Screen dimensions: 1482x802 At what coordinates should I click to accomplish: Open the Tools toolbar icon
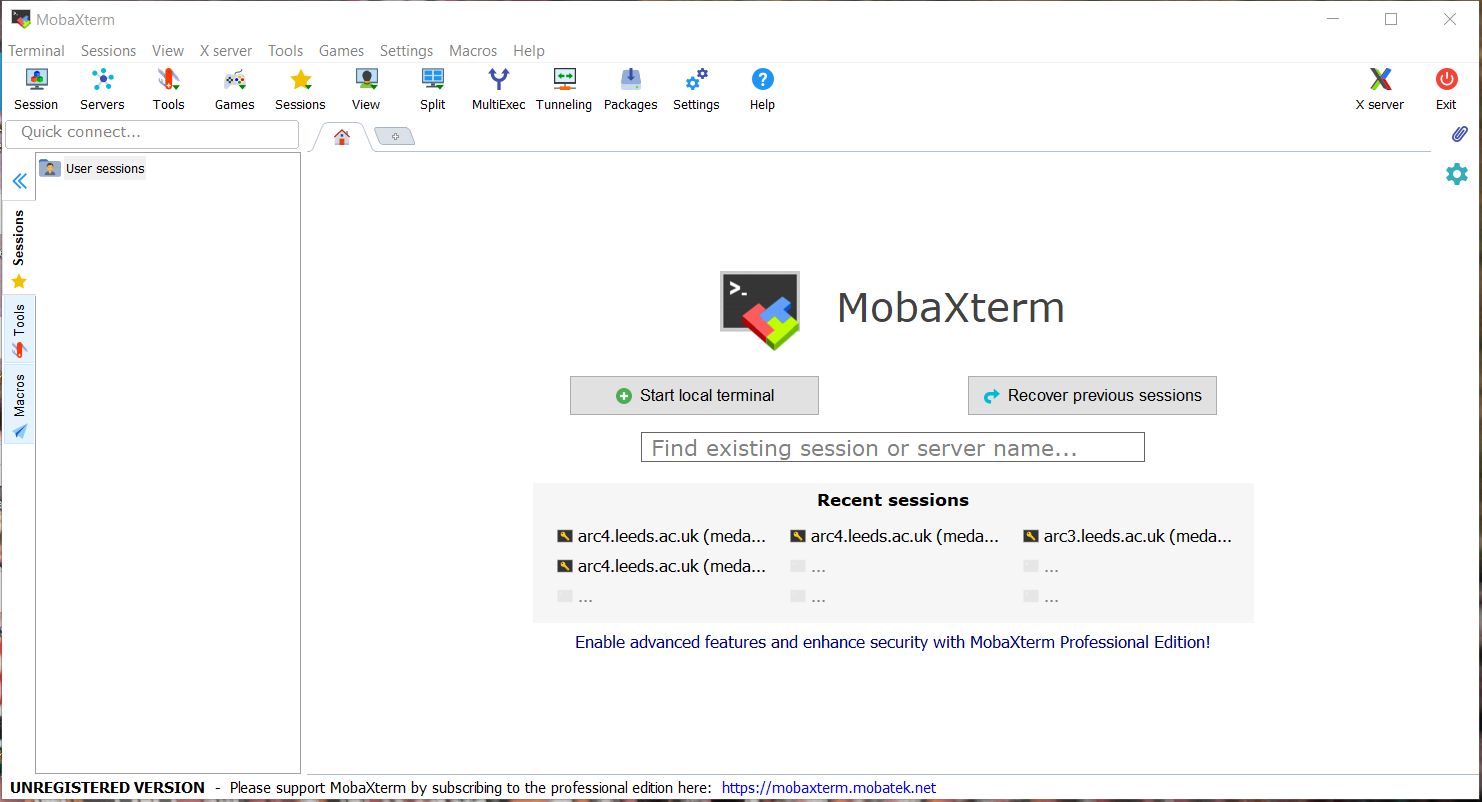click(x=168, y=89)
